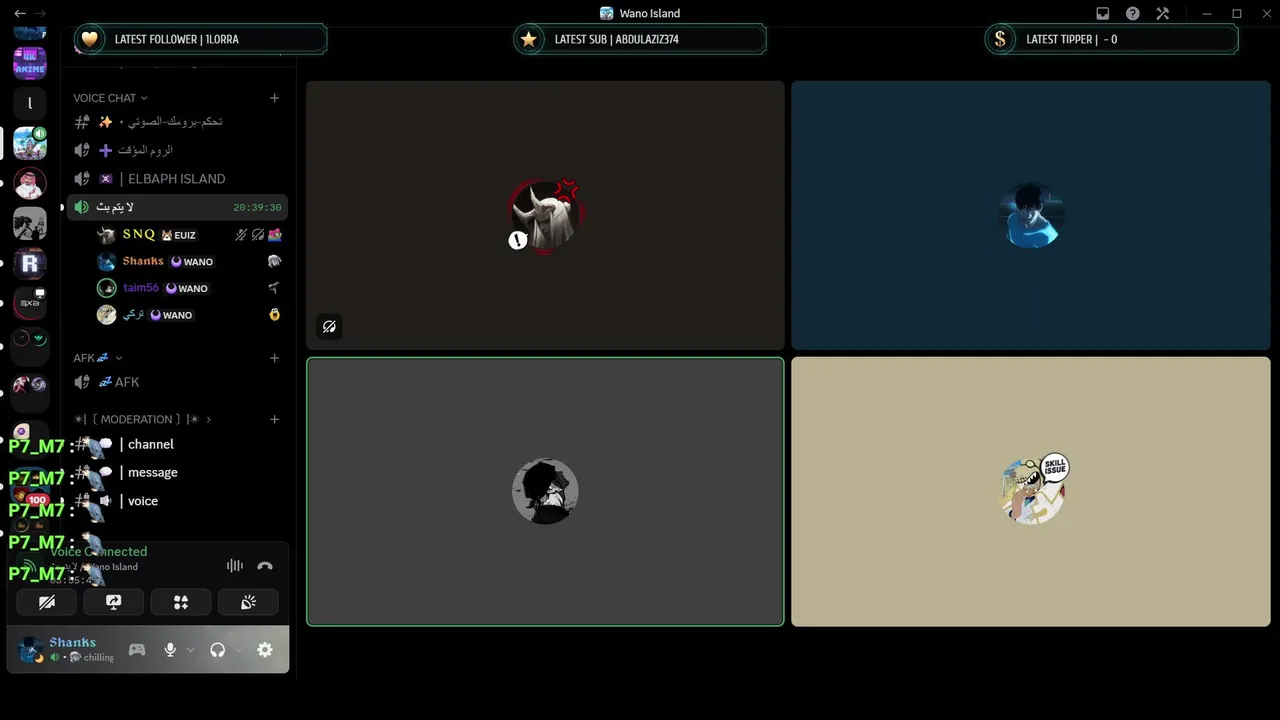Screen dimensions: 1280x720
Task: Deafen with the headphones icon
Action: (217, 650)
